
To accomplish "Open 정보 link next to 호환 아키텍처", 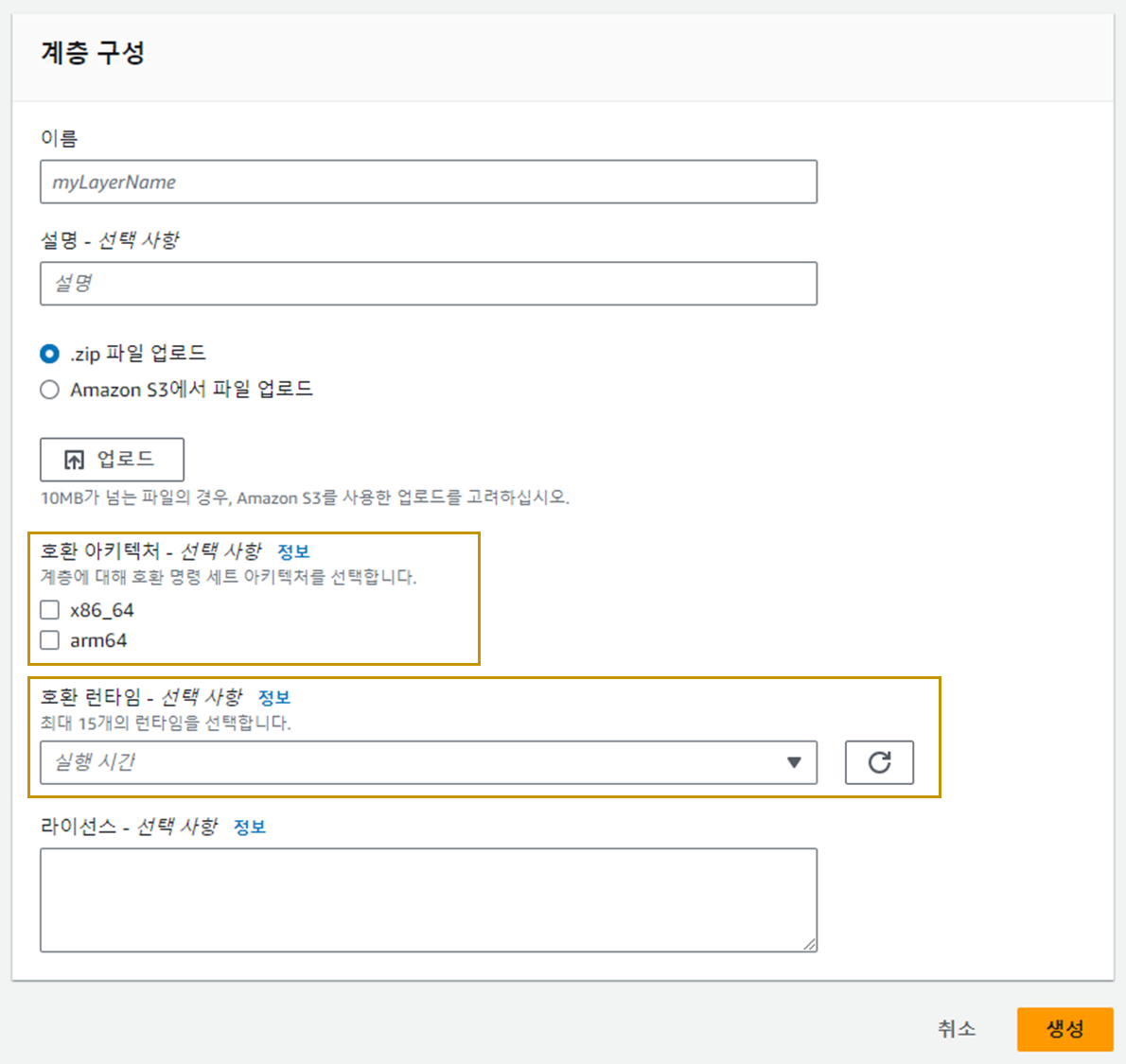I will (293, 551).
